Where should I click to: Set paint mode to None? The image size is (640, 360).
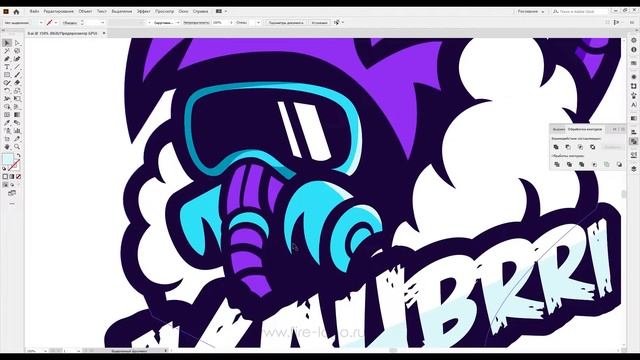click(18, 177)
